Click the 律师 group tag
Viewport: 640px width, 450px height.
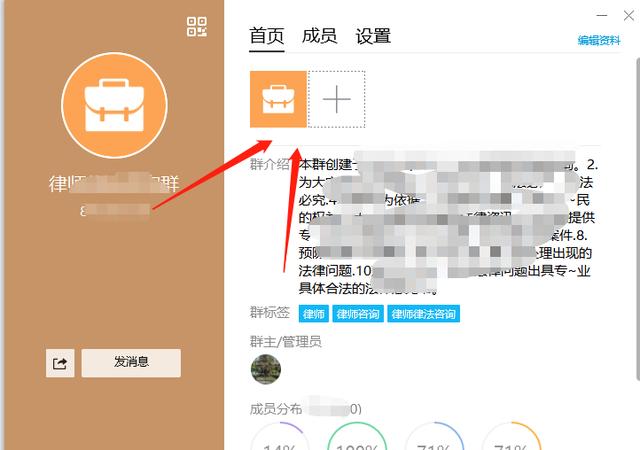coord(314,314)
